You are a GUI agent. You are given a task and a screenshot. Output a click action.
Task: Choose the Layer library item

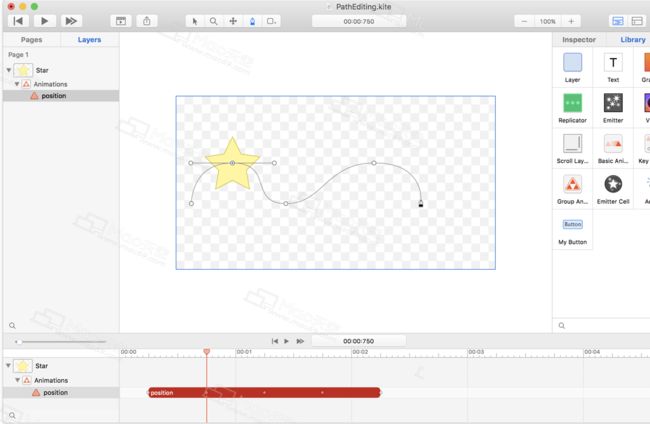coord(572,68)
